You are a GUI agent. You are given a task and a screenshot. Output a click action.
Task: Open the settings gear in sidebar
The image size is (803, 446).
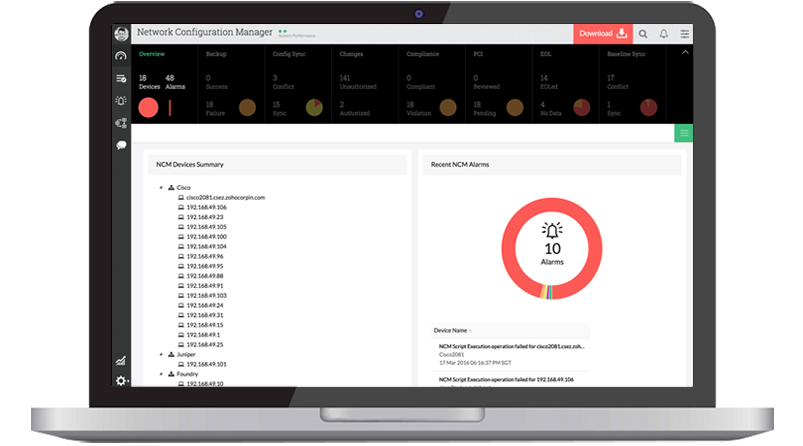(121, 380)
